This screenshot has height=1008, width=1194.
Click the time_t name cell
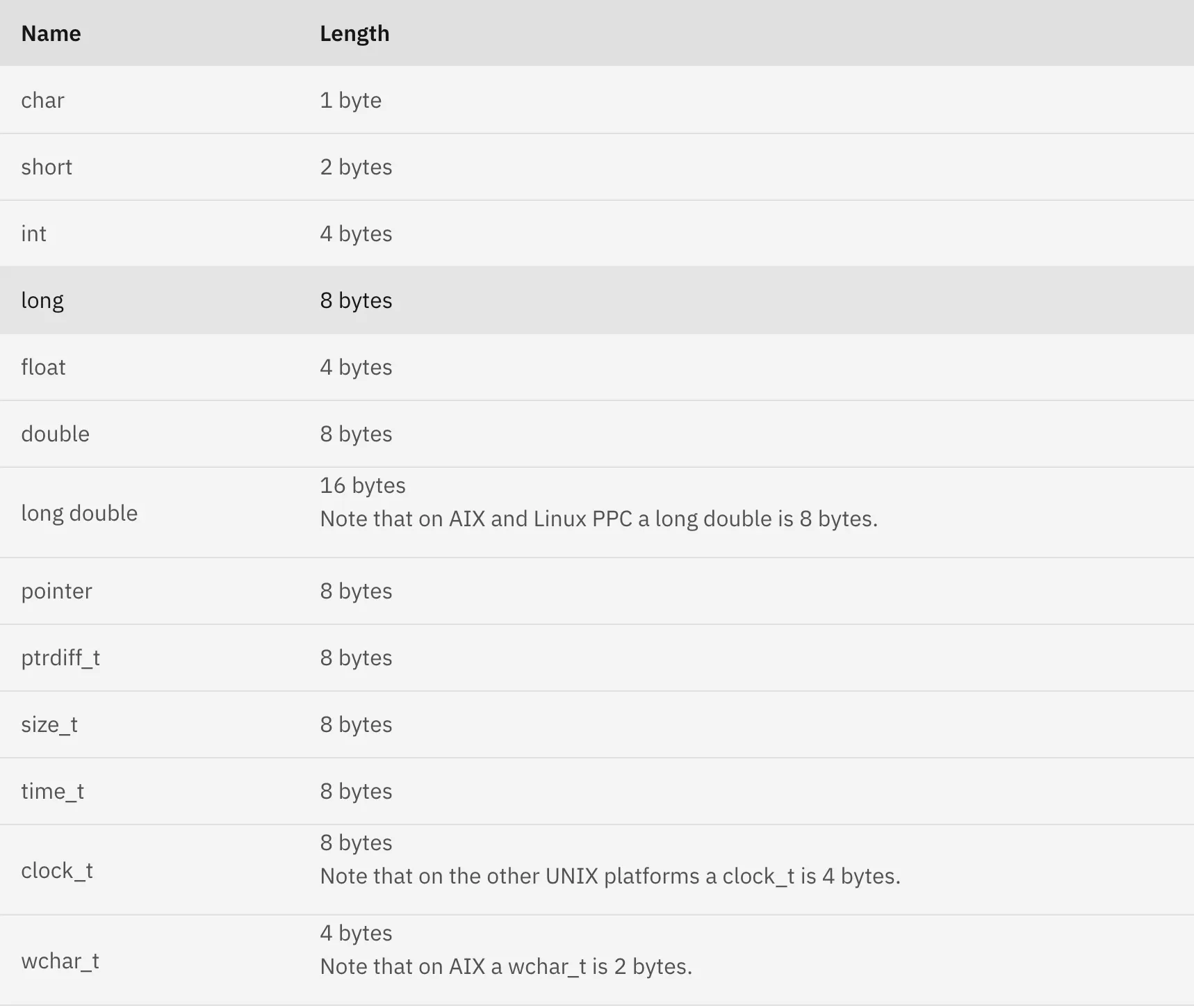pos(52,791)
